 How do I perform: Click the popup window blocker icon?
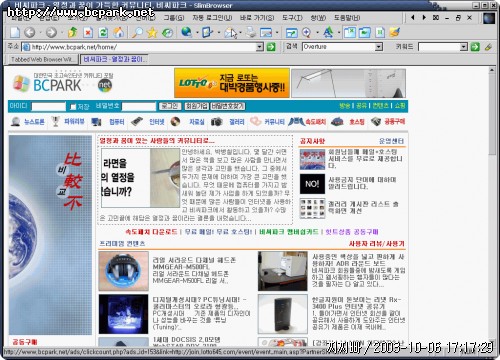point(350,32)
